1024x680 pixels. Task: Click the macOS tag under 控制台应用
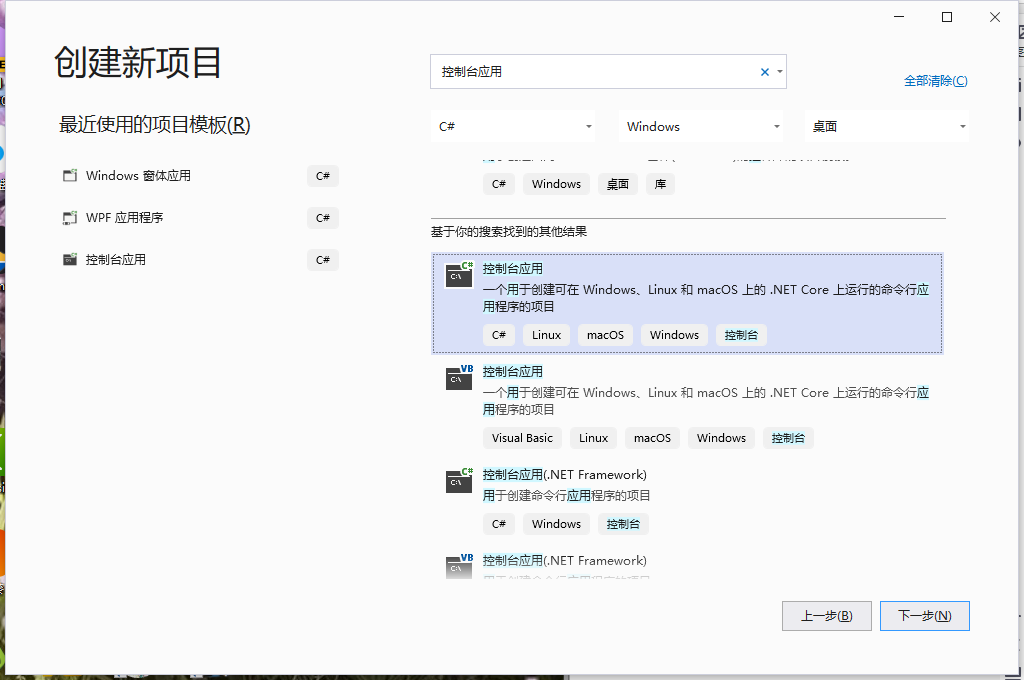(x=605, y=334)
